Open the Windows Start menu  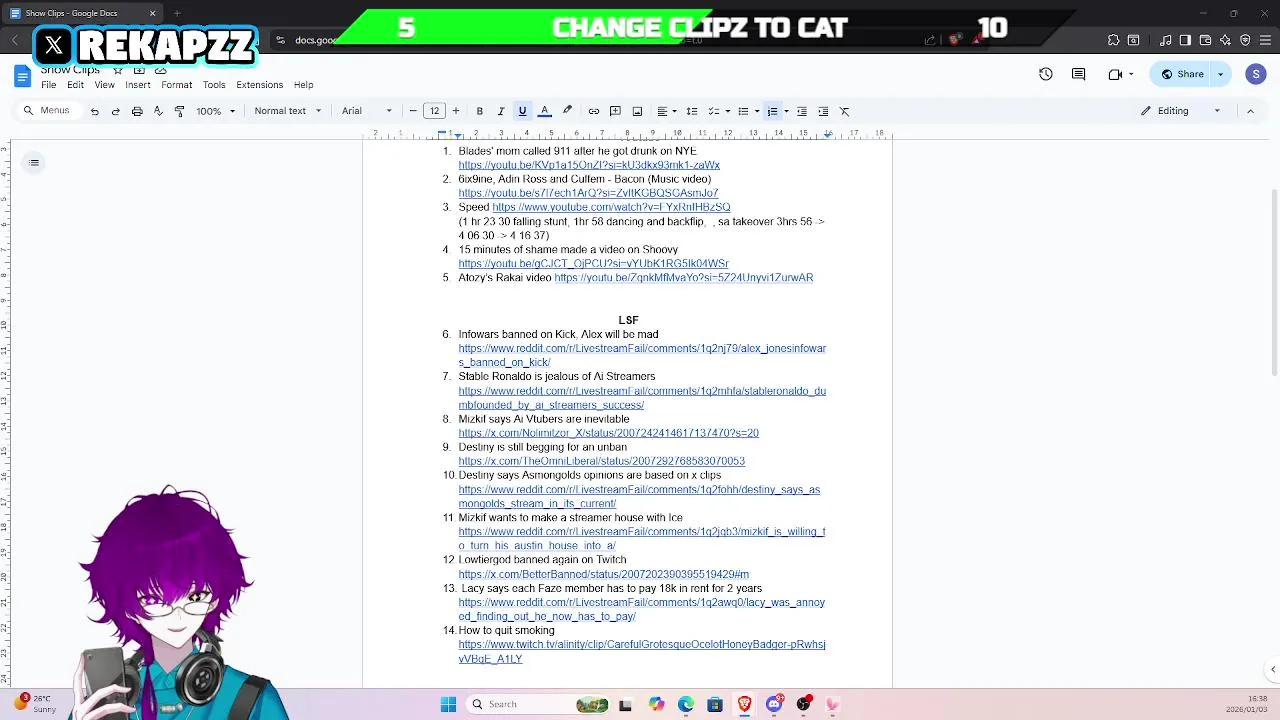448,704
